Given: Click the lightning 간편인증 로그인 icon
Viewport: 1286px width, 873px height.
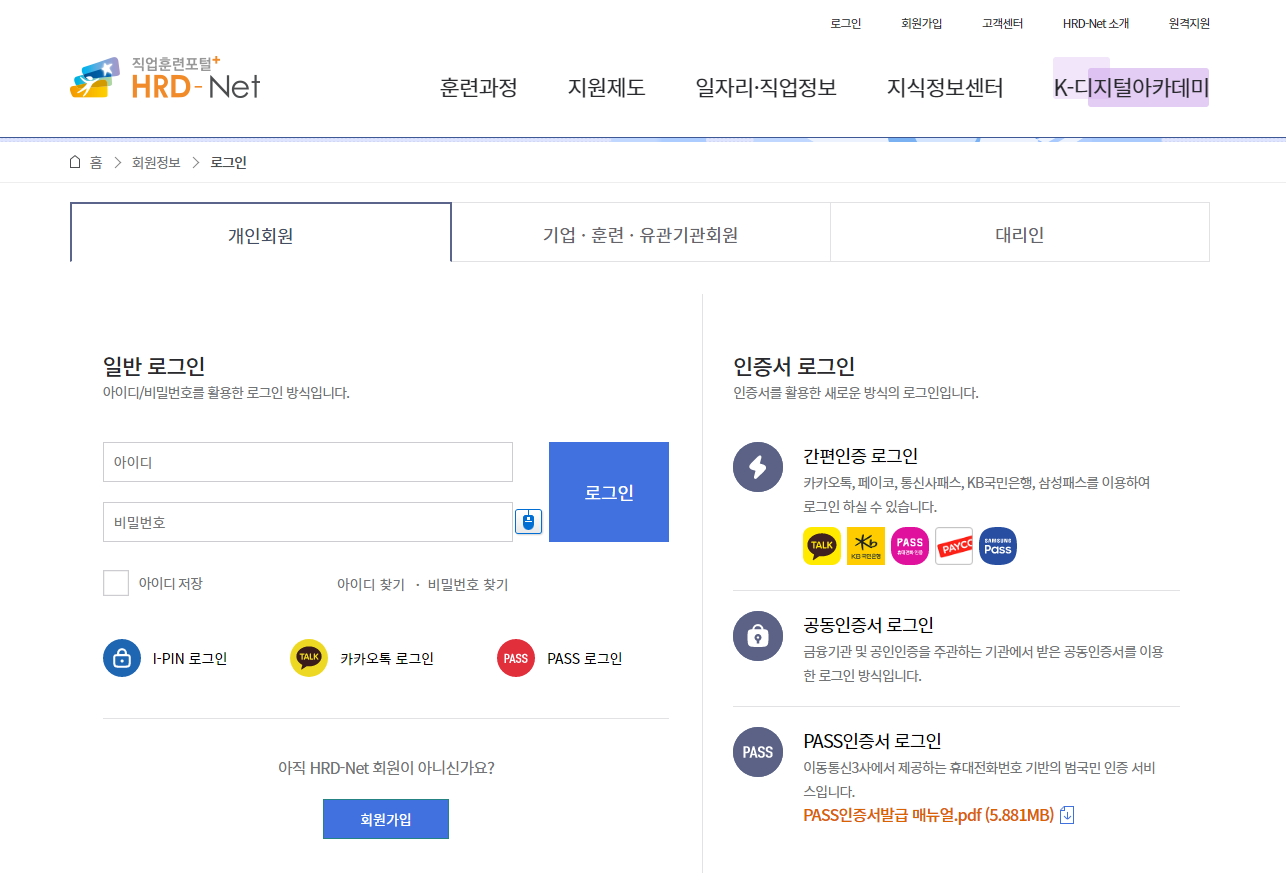Looking at the screenshot, I should tap(757, 467).
